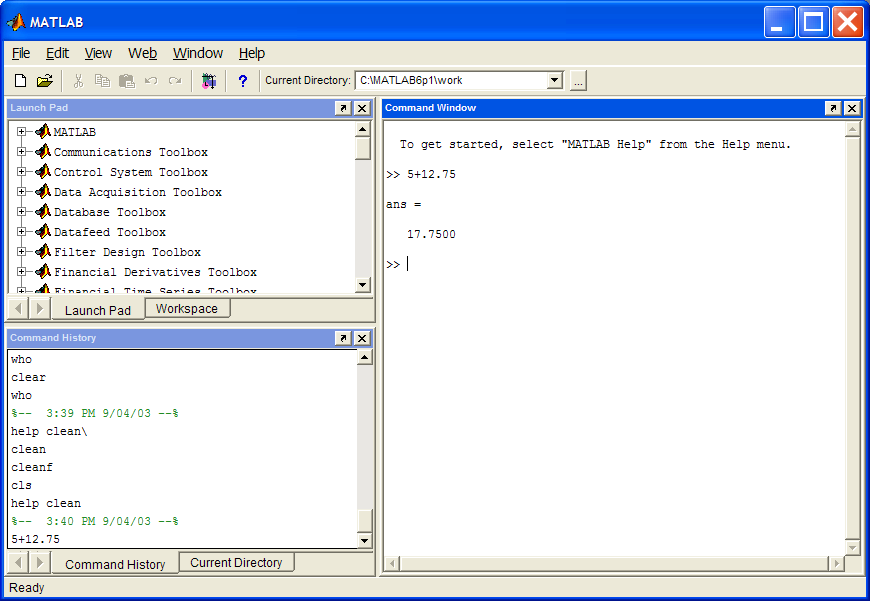Copy selection using the toolbar copy icon
The width and height of the screenshot is (870, 601).
click(102, 81)
